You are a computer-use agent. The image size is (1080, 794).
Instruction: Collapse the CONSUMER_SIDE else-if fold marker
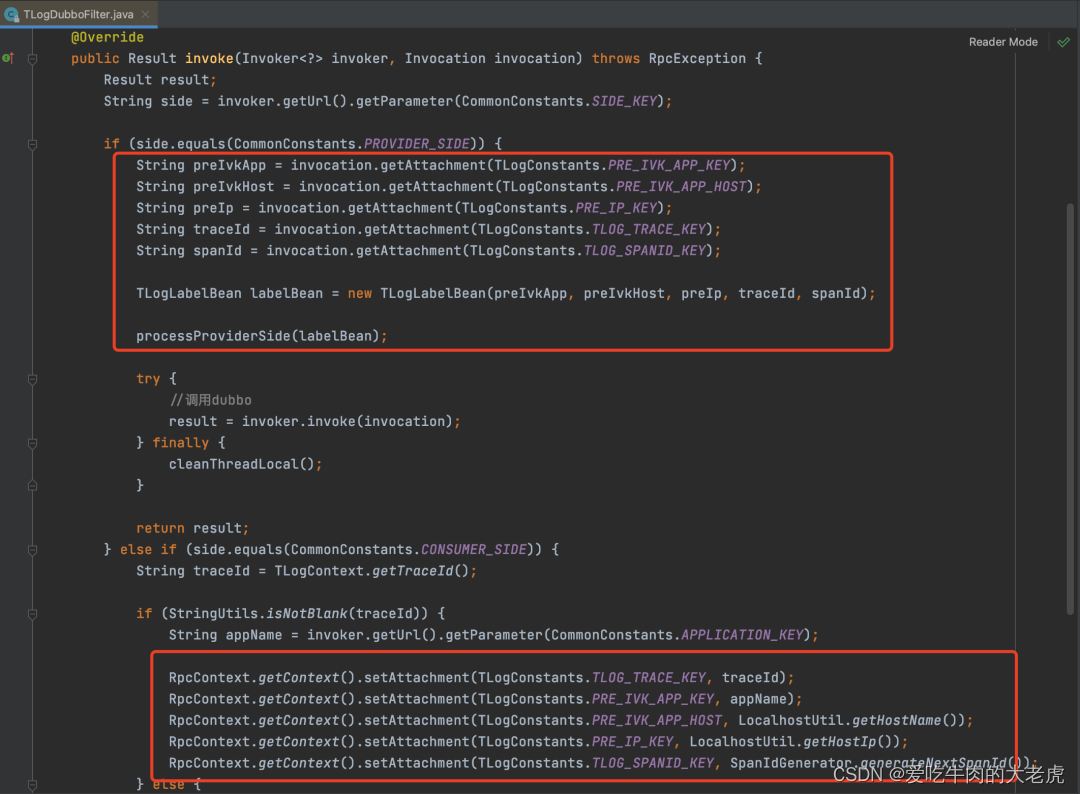(32, 550)
